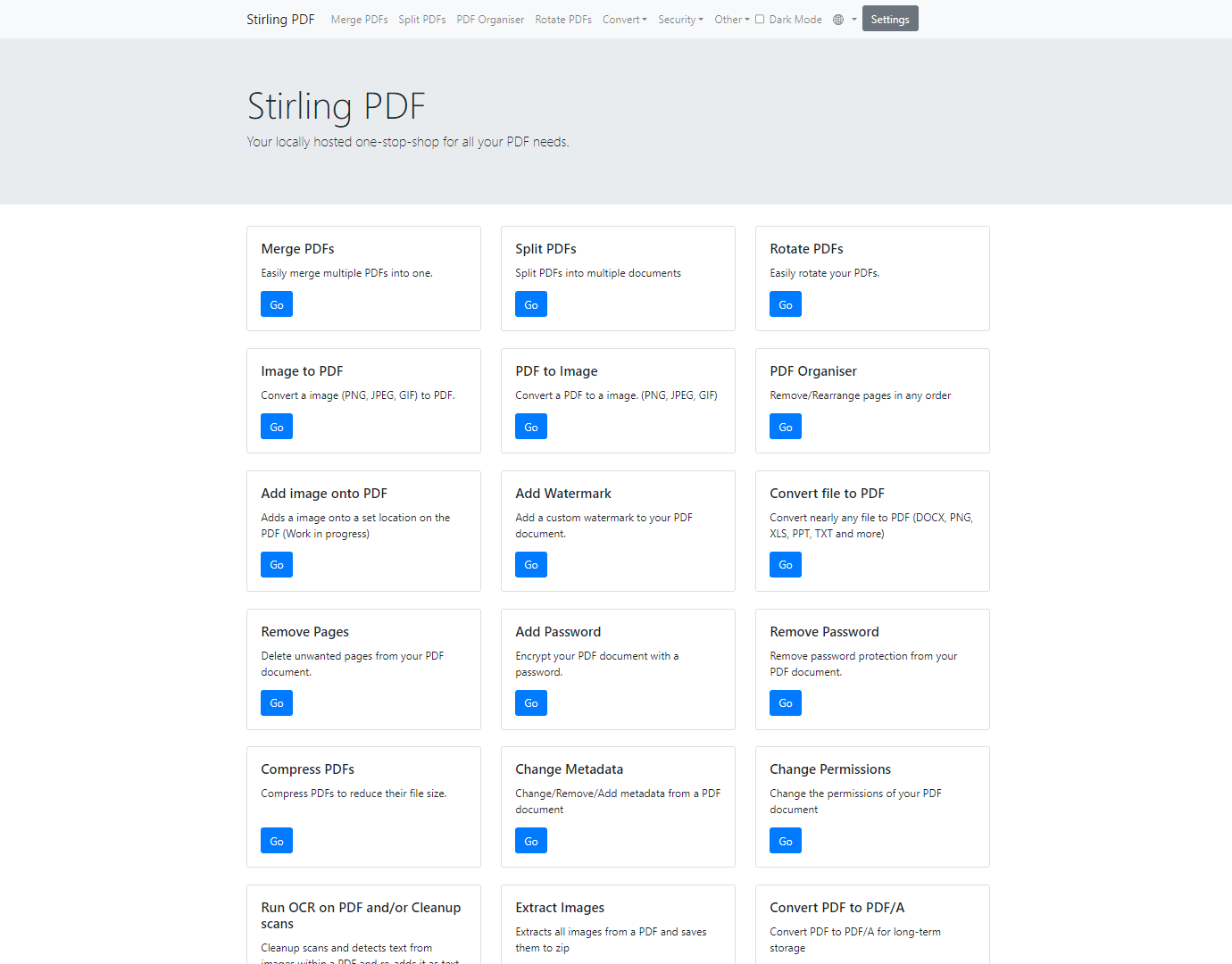The width and height of the screenshot is (1232, 964).
Task: Click 'Compress PDFs to reduce their file size.'
Action: coord(354,794)
